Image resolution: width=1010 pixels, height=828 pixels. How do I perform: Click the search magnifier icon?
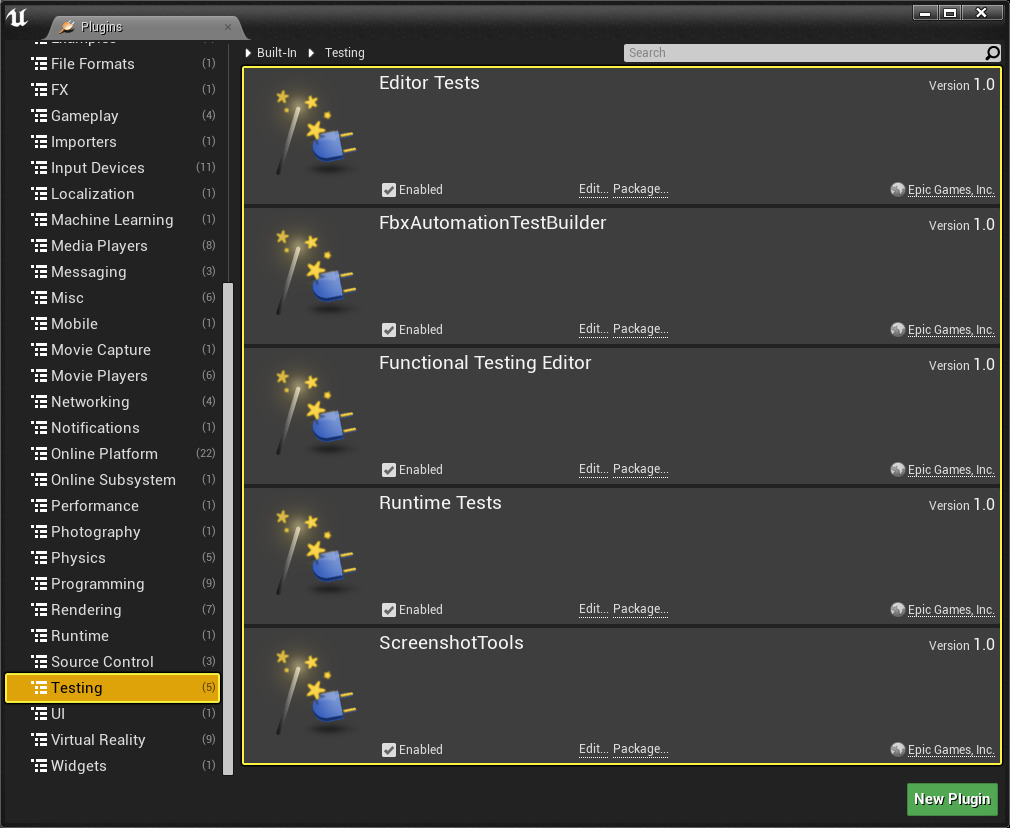tap(990, 52)
